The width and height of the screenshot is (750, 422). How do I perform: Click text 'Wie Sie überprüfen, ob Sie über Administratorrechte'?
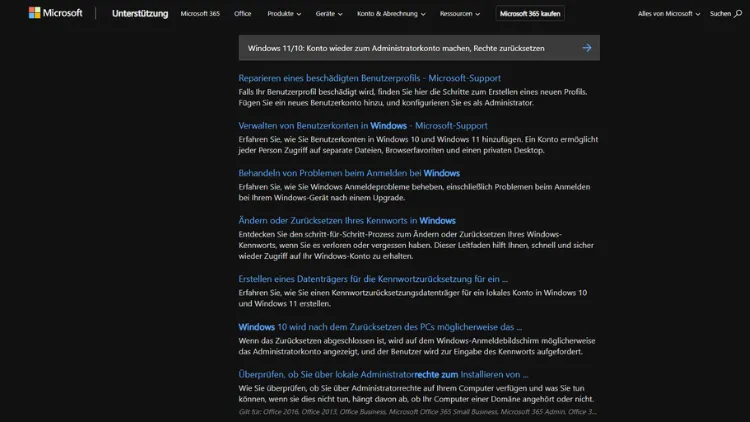click(x=330, y=388)
